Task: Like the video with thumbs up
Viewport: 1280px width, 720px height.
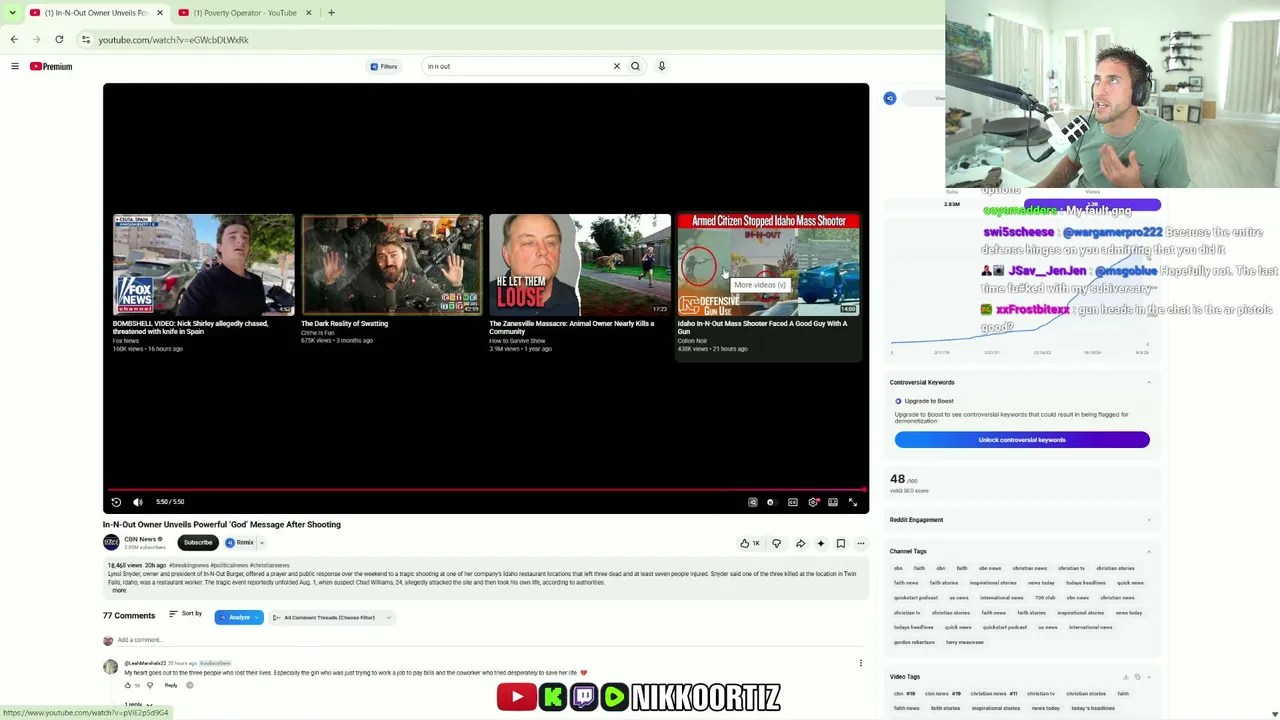Action: click(750, 543)
